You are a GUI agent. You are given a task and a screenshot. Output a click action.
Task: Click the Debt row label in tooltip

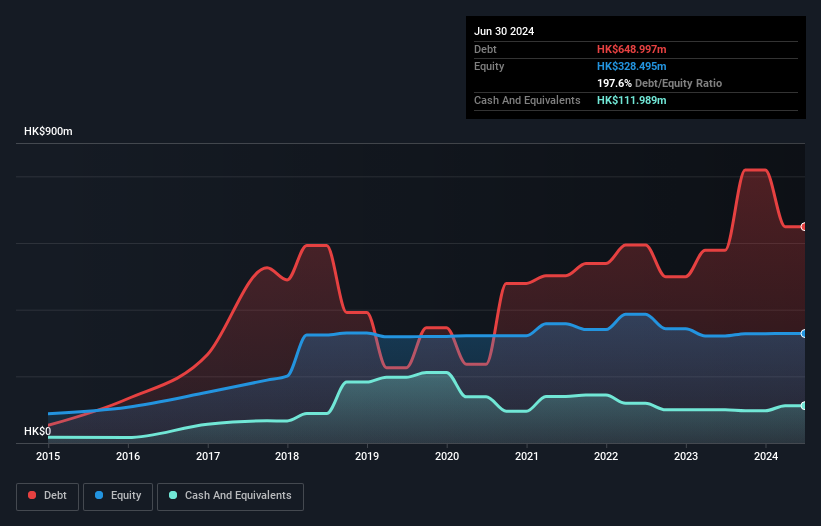485,49
